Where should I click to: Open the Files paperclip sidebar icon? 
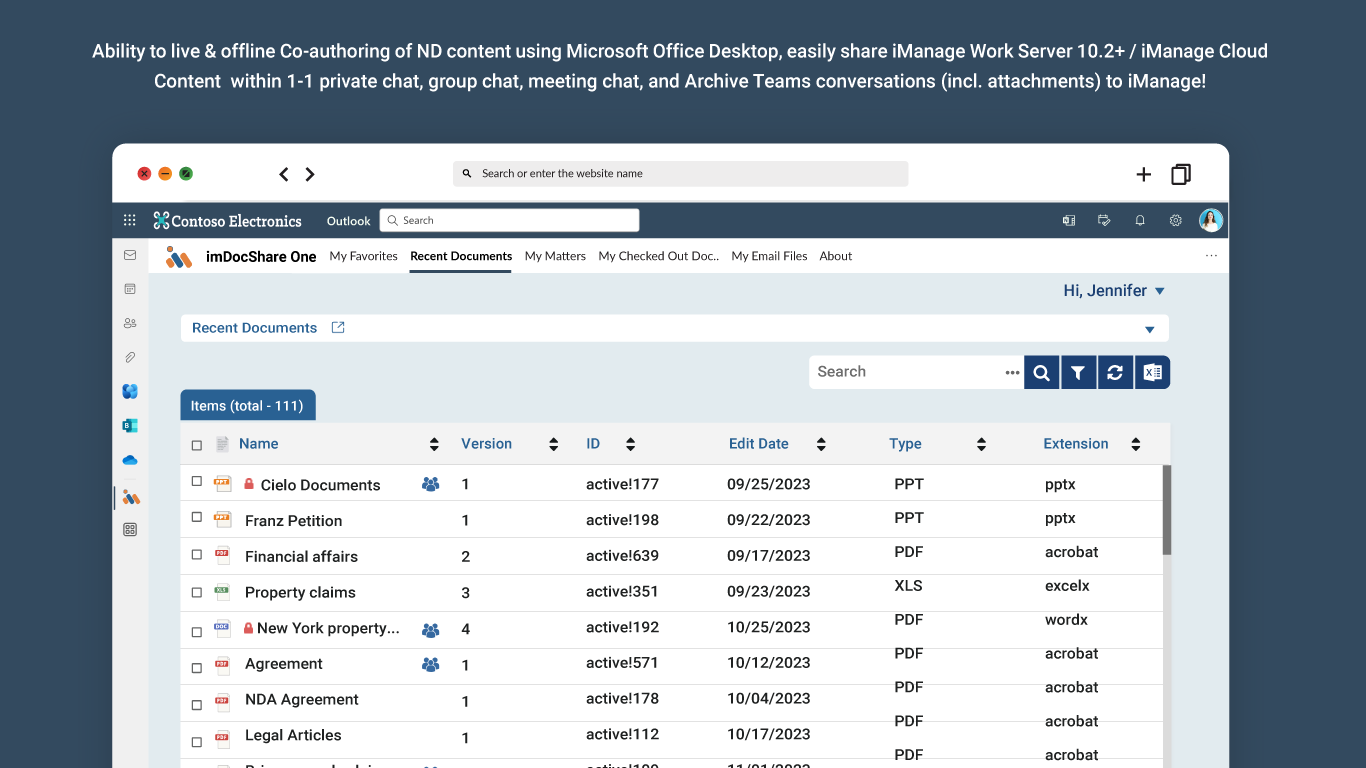(x=130, y=357)
